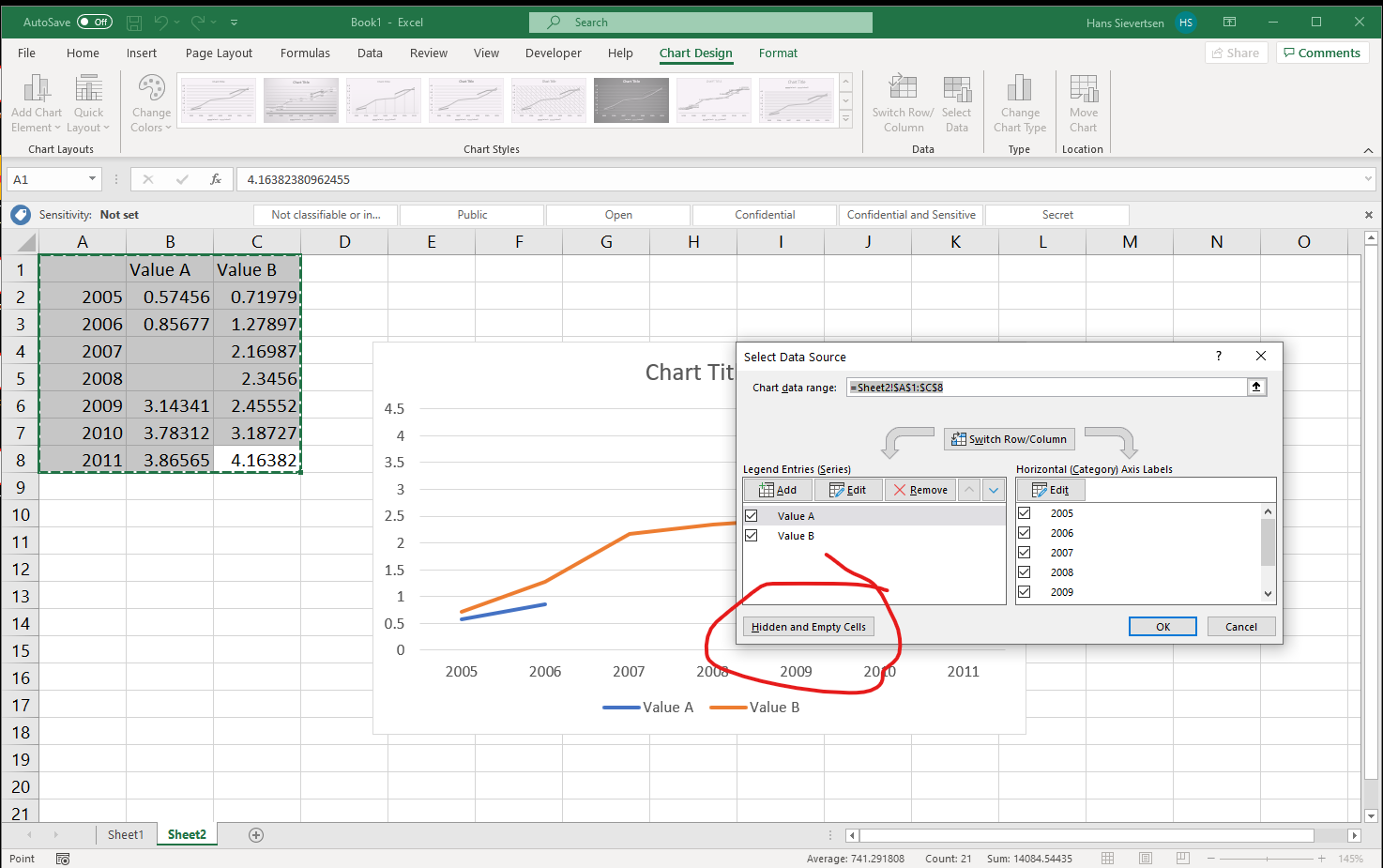Image resolution: width=1383 pixels, height=868 pixels.
Task: Click the Insert Function fx icon
Action: point(216,178)
